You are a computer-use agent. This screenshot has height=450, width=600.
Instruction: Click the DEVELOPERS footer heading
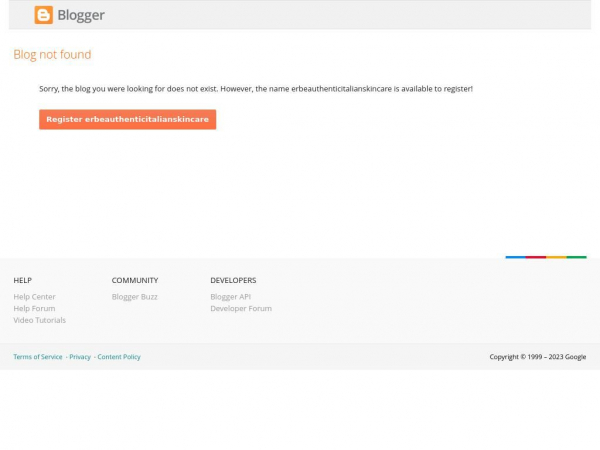[233, 280]
